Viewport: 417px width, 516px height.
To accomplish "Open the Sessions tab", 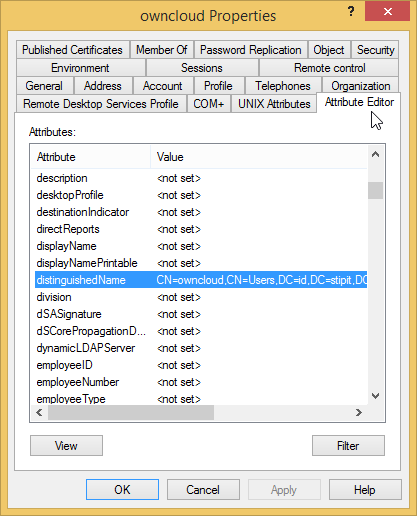I will [x=202, y=68].
